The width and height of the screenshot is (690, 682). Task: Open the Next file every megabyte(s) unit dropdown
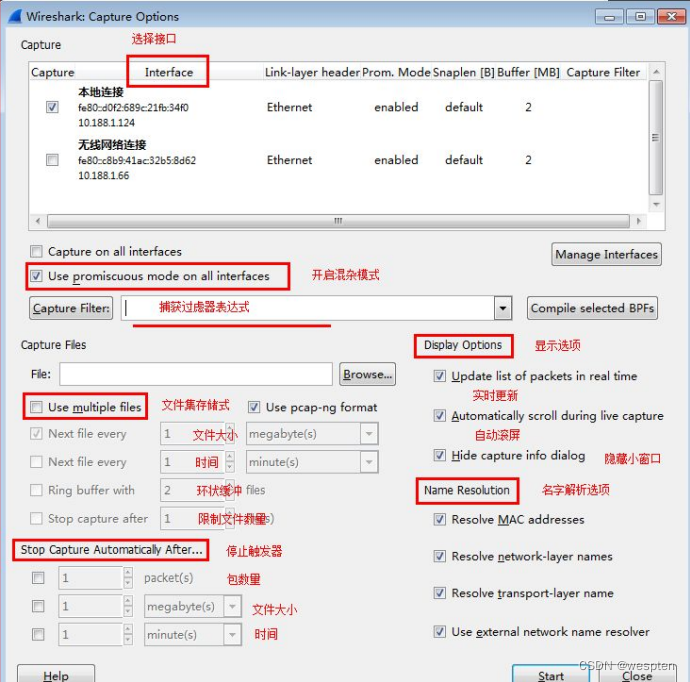(369, 434)
